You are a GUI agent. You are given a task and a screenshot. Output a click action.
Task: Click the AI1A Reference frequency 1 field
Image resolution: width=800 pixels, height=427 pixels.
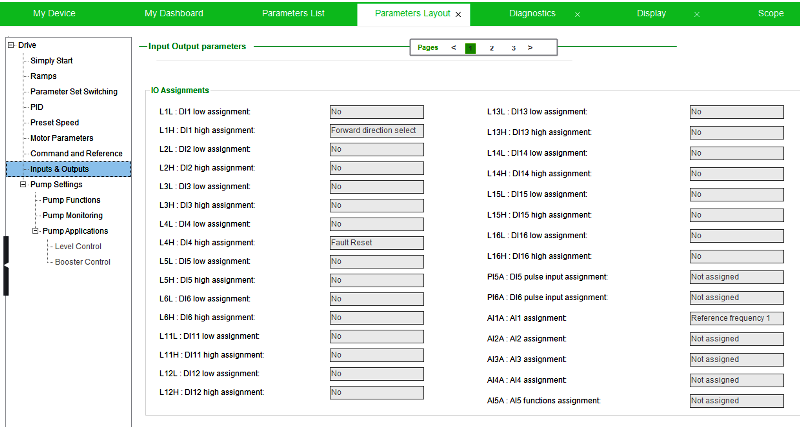[x=735, y=318]
